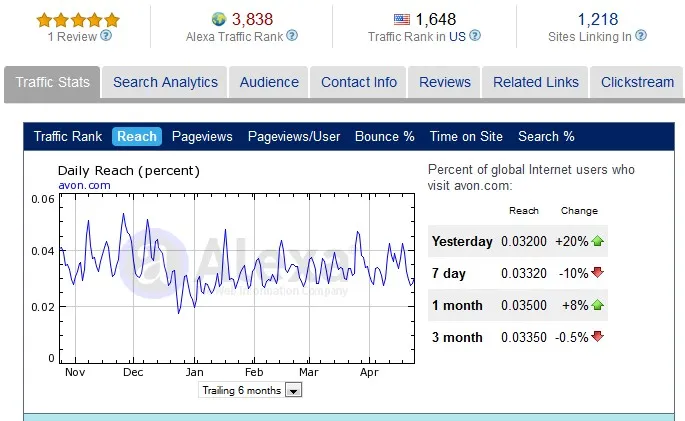Open the Audience tab
685x421 pixels.
(269, 82)
